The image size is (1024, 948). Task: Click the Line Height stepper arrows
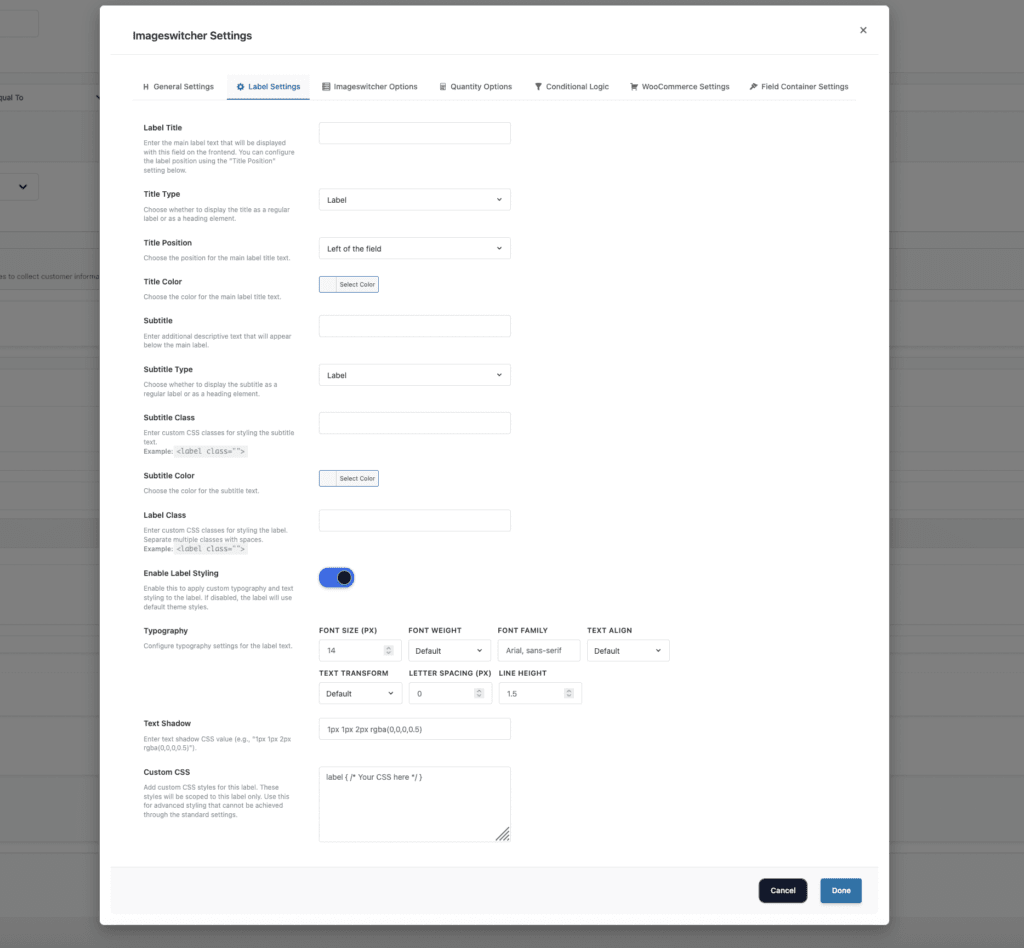coord(569,693)
